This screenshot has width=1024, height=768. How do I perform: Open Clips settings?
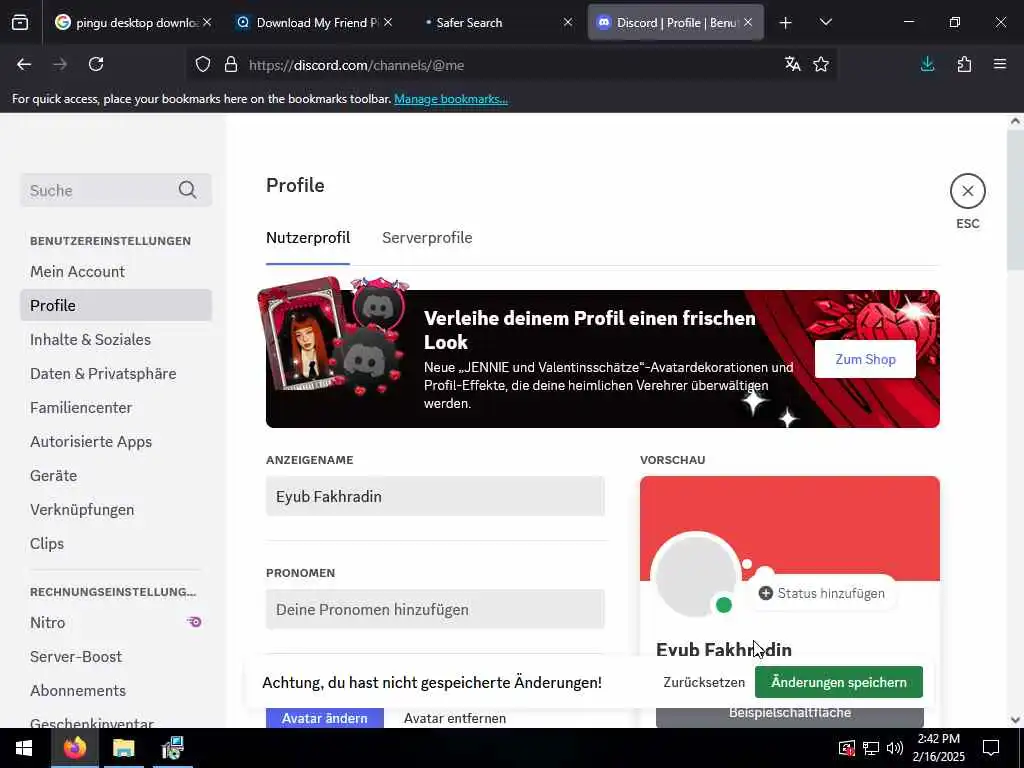[116, 543]
